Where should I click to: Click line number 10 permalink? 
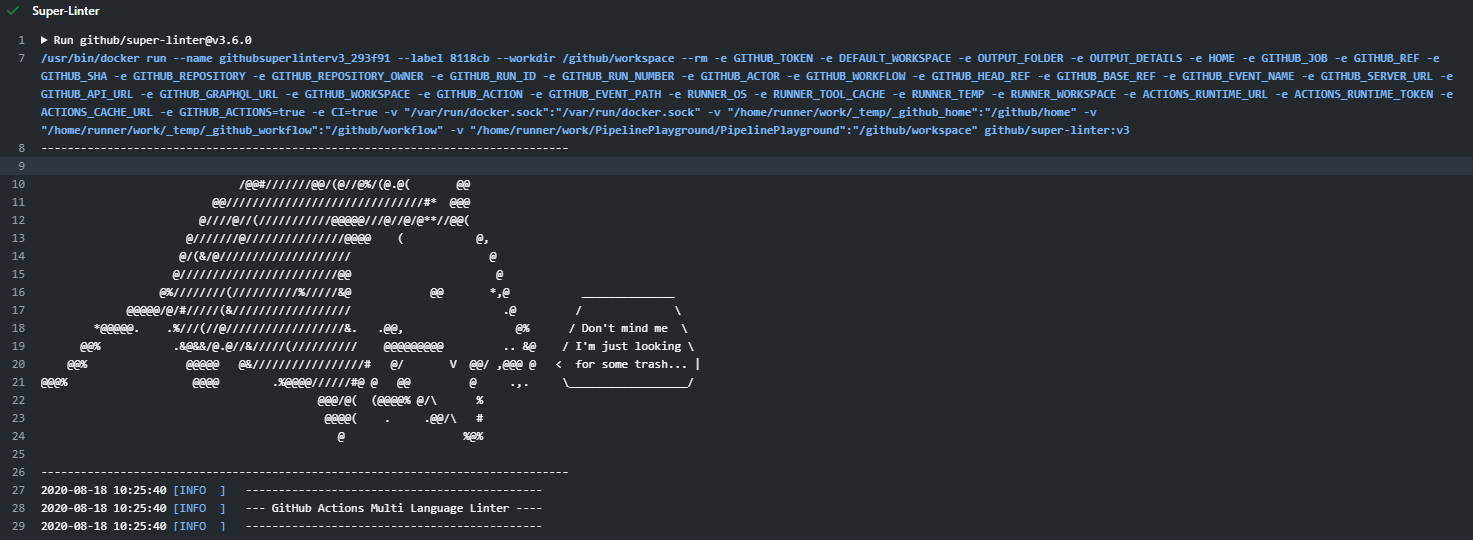pos(18,184)
